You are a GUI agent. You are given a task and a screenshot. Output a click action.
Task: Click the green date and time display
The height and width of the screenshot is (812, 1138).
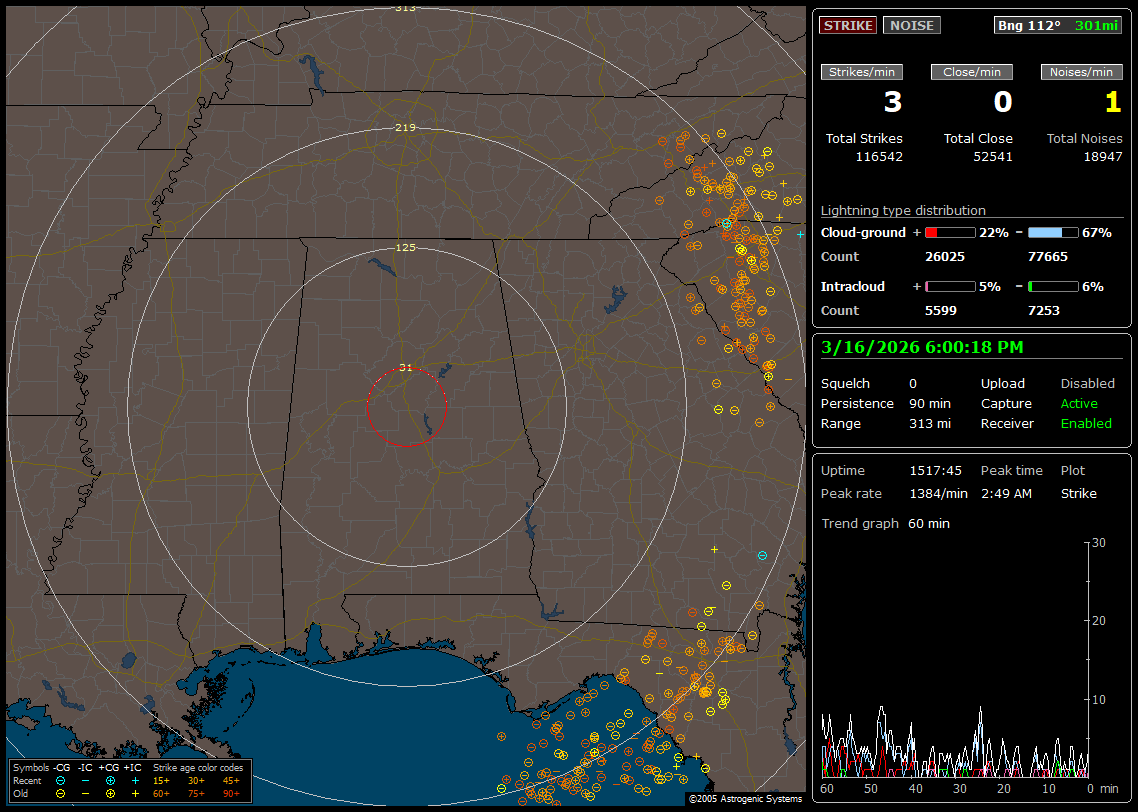tap(920, 347)
